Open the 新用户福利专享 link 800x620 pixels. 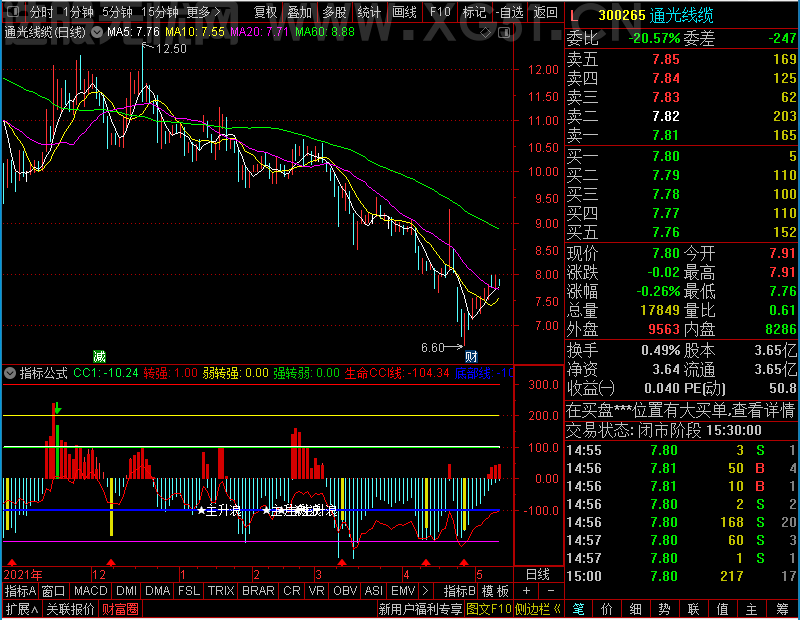420,609
